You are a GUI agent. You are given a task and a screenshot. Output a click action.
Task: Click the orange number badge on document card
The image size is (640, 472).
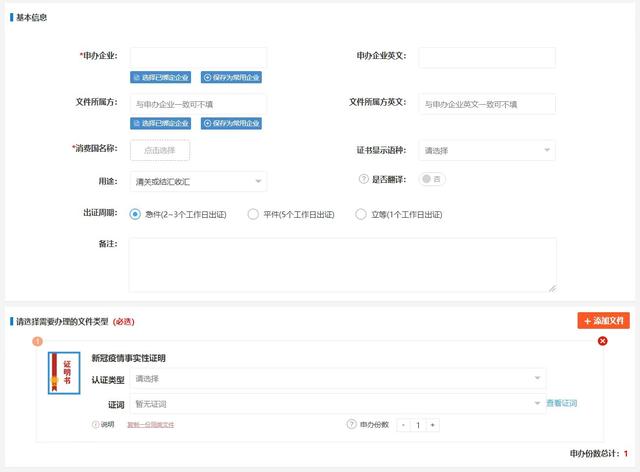38,341
